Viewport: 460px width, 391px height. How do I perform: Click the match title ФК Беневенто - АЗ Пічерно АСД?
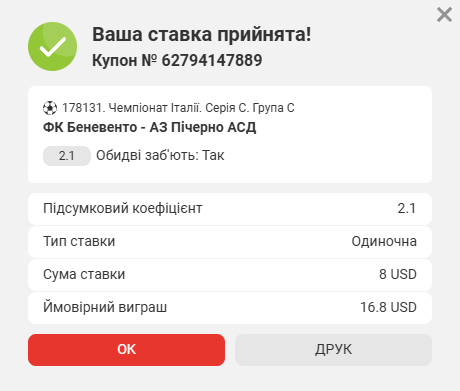(x=150, y=127)
